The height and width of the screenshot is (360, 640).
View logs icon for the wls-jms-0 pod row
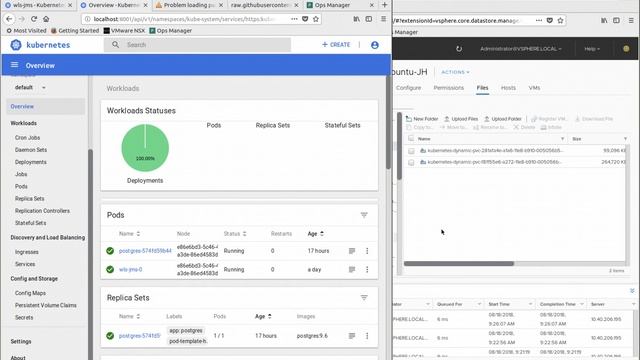352,269
